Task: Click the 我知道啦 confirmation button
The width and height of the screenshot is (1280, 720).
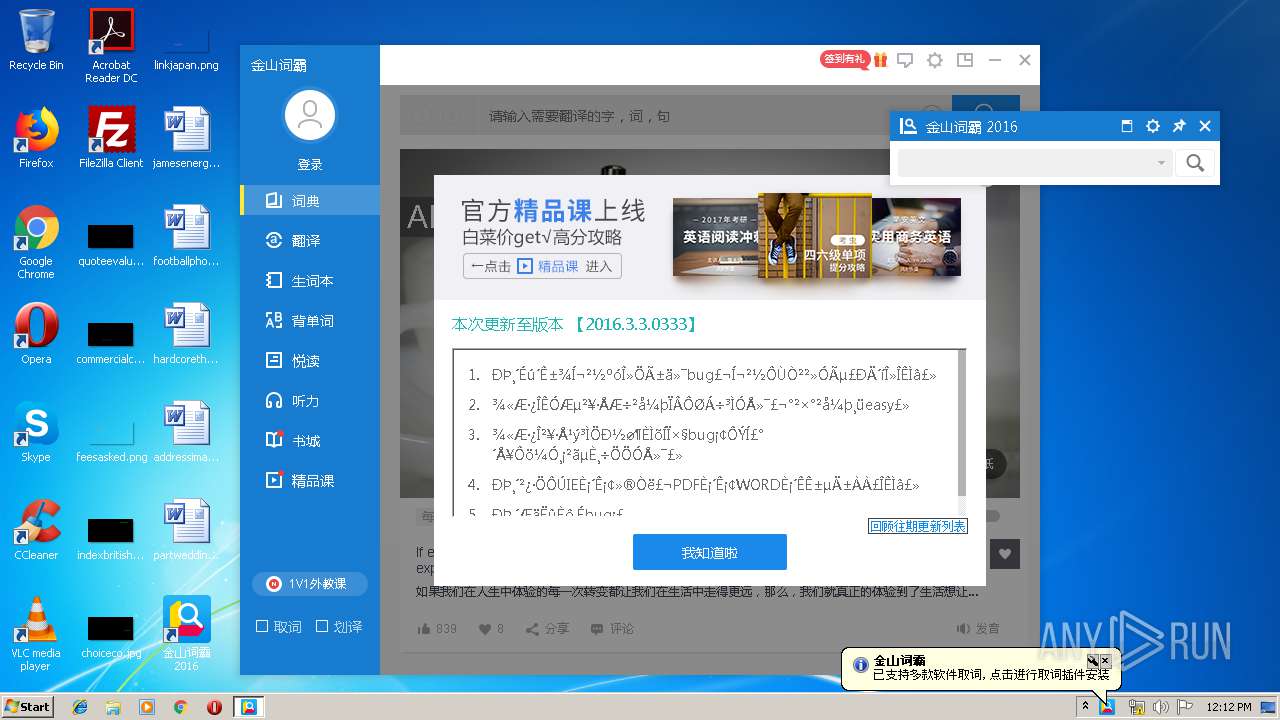Action: coord(710,552)
